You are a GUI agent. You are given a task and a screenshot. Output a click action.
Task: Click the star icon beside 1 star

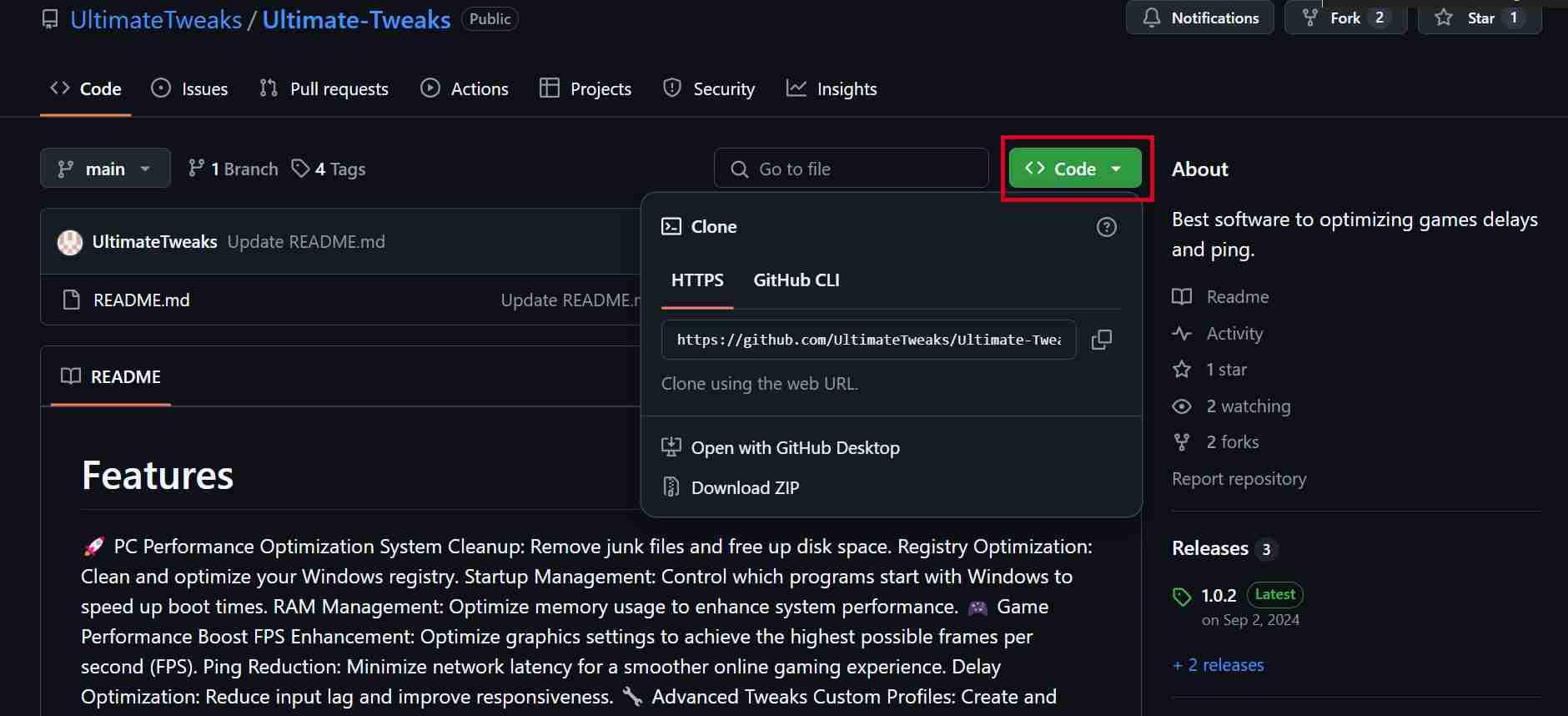tap(1182, 370)
